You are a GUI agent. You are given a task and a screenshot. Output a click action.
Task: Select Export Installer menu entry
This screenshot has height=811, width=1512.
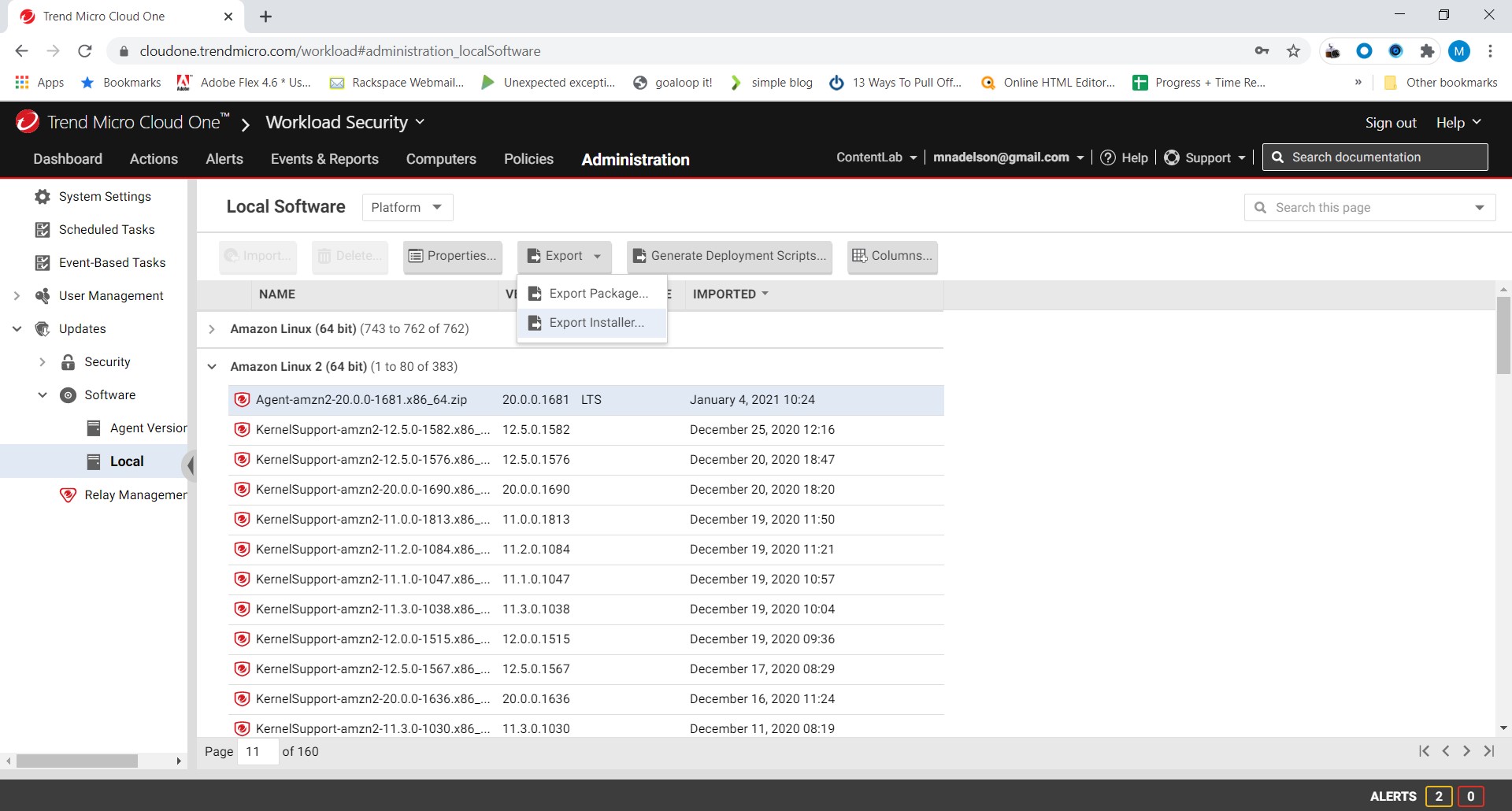(x=592, y=323)
